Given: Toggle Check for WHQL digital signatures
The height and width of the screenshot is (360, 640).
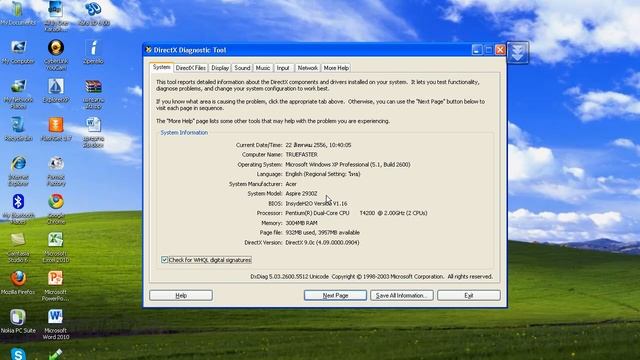Looking at the screenshot, I should tap(164, 260).
